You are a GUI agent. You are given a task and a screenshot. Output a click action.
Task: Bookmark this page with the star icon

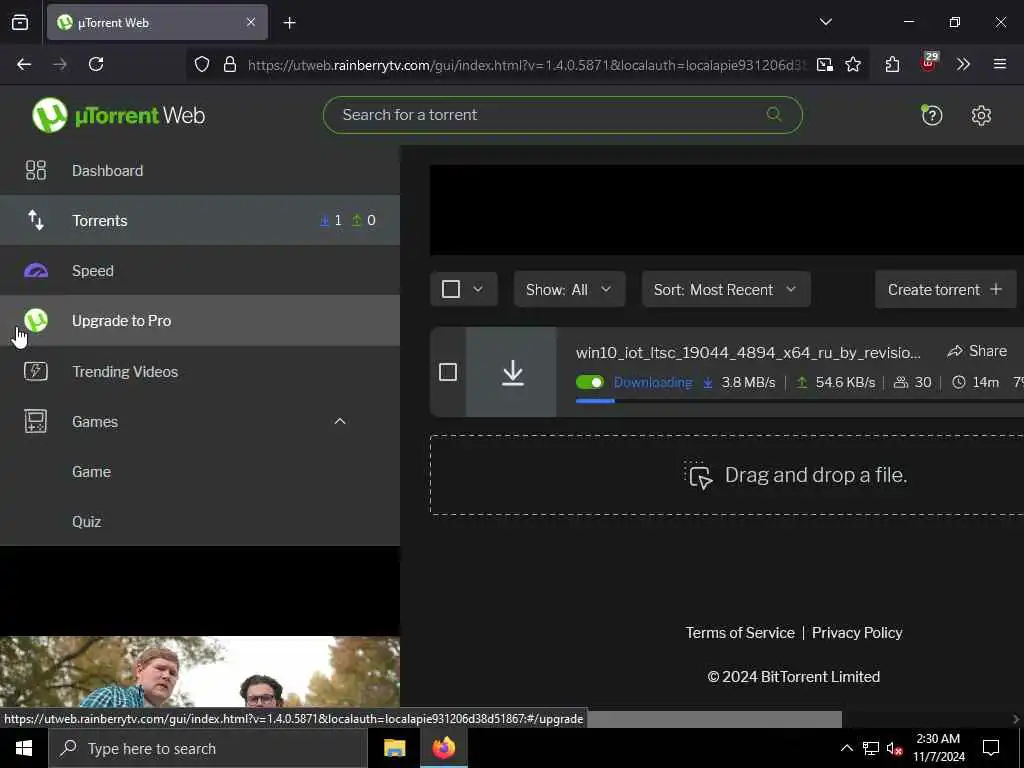(853, 64)
